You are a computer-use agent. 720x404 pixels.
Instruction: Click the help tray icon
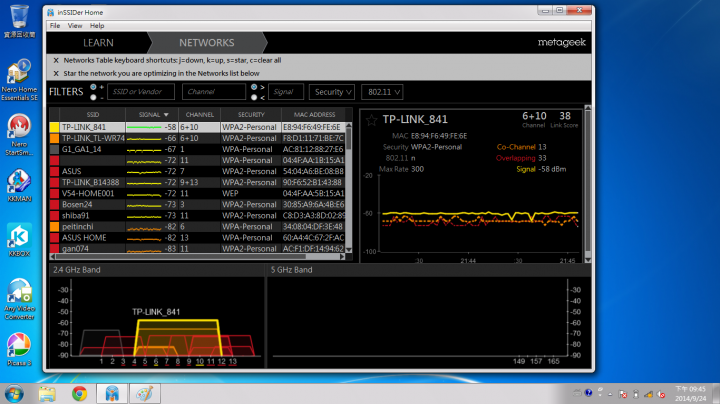588,393
